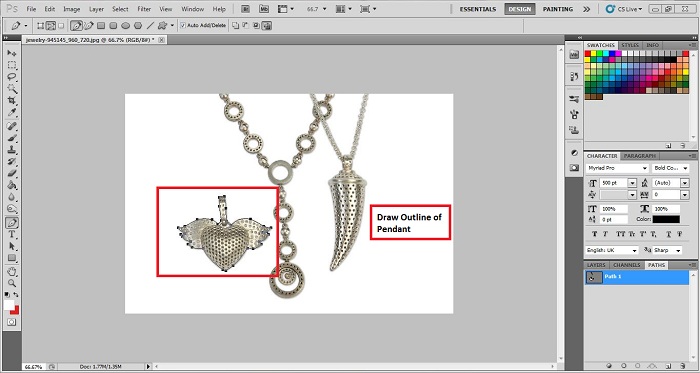
Task: Choose Line shape option in options bar
Action: coord(150,26)
